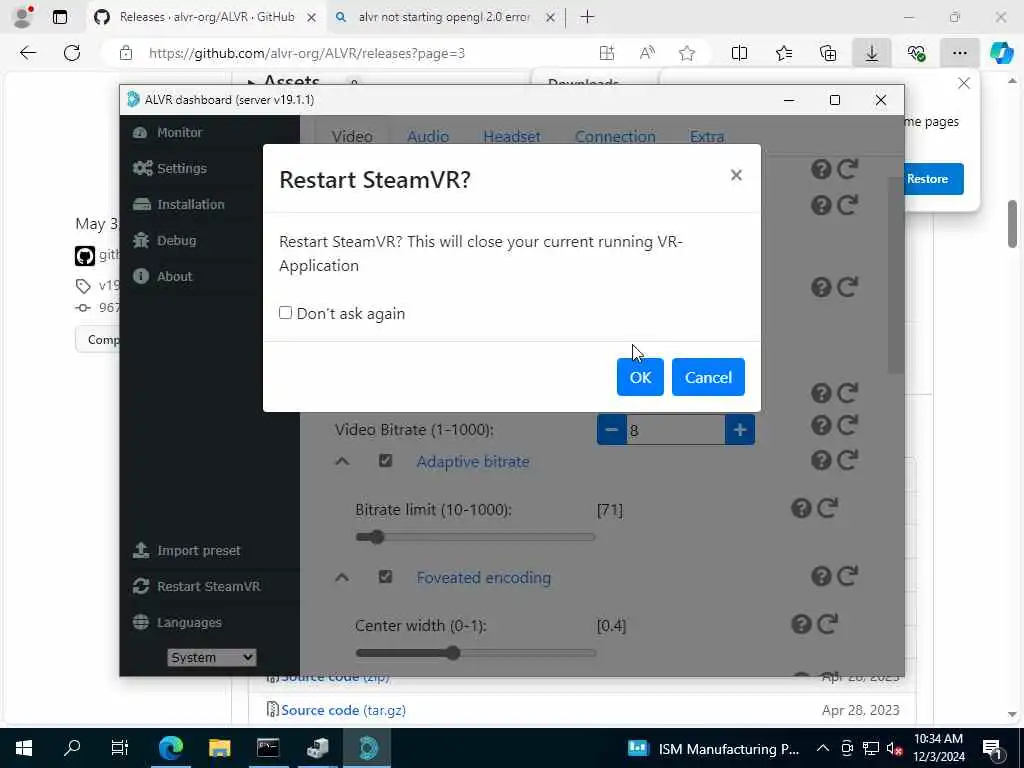The width and height of the screenshot is (1024, 768).
Task: Click the Foveated encoding label link
Action: click(x=484, y=578)
